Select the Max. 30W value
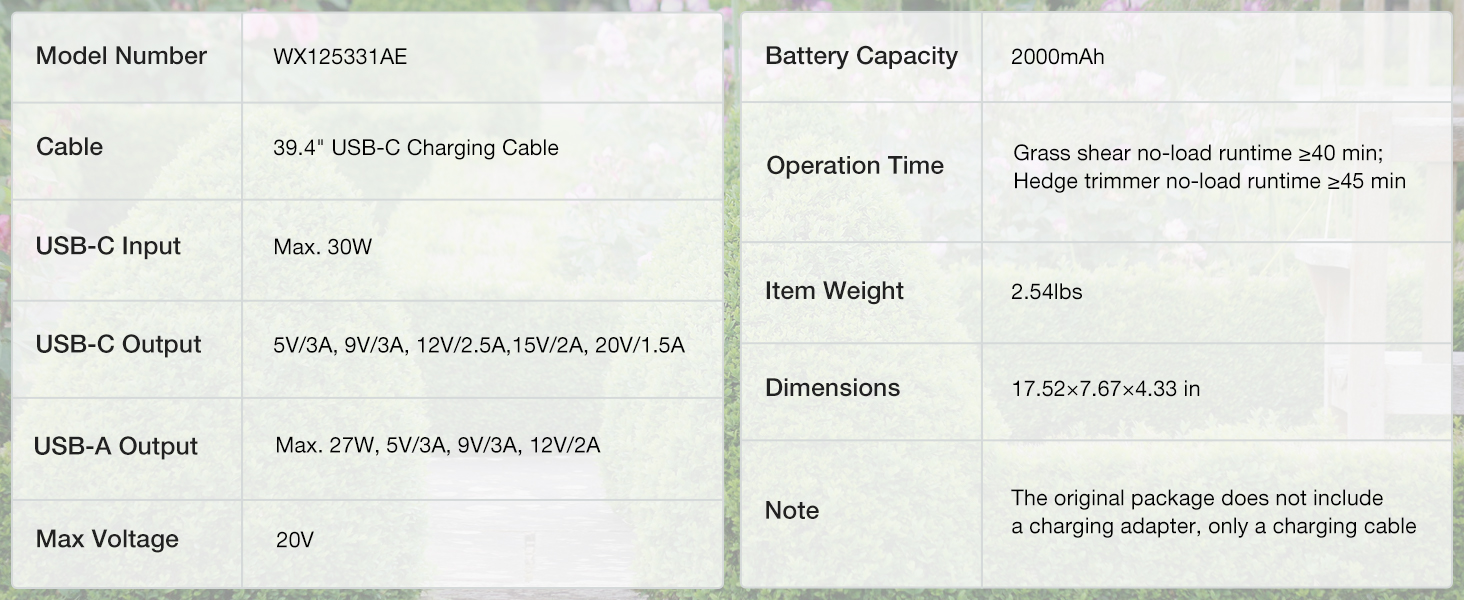This screenshot has width=1464, height=600. tap(322, 247)
